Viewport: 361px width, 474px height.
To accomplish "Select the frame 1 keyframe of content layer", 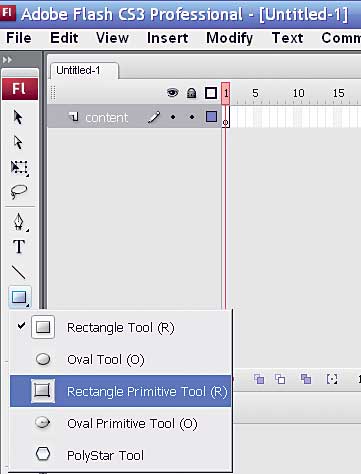I will click(x=226, y=117).
